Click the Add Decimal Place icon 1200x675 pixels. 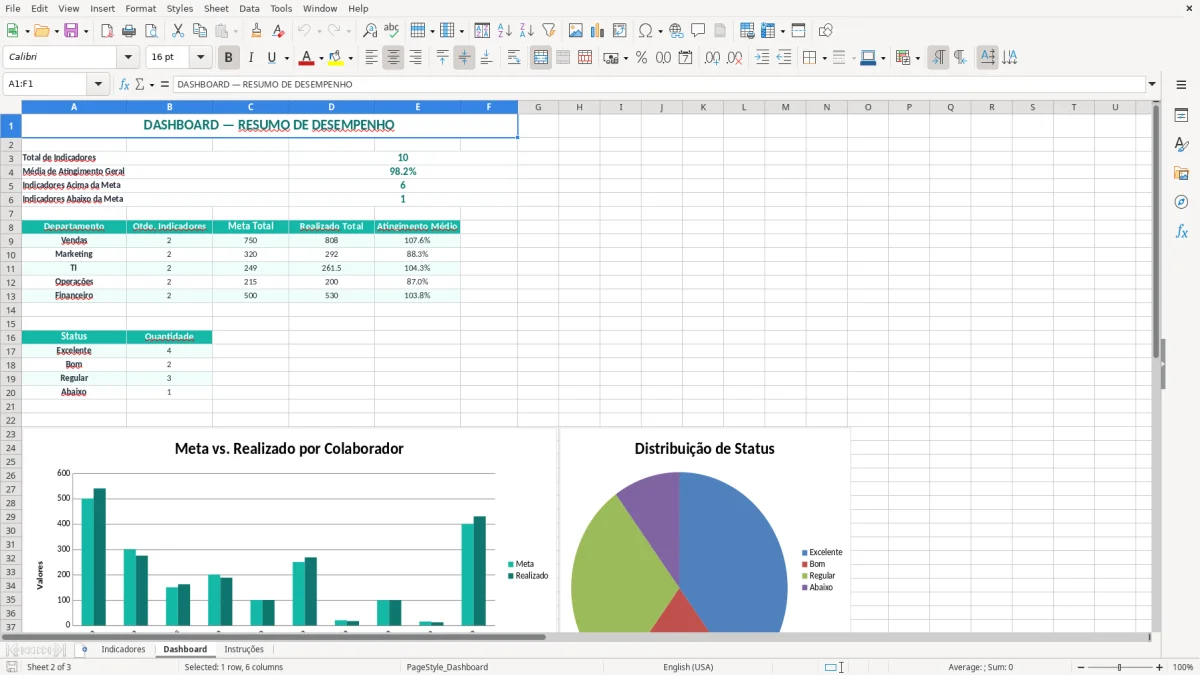712,58
